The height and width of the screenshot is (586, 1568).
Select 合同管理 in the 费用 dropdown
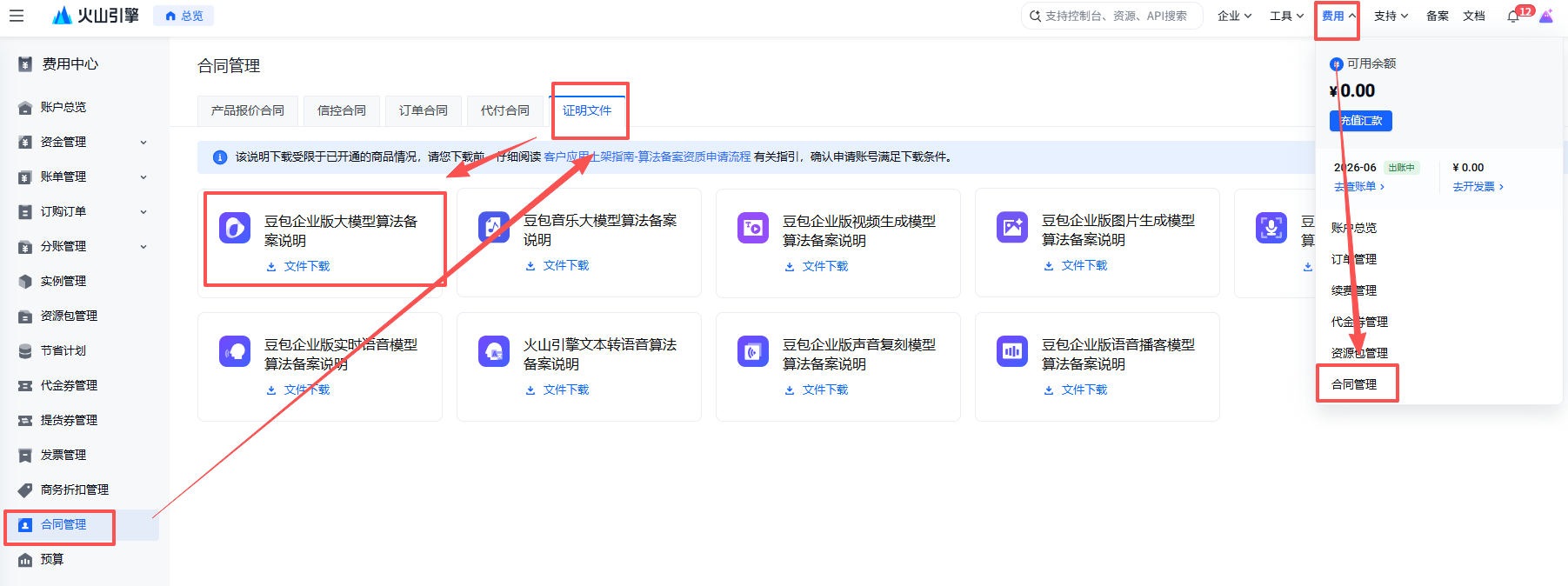click(x=1354, y=384)
